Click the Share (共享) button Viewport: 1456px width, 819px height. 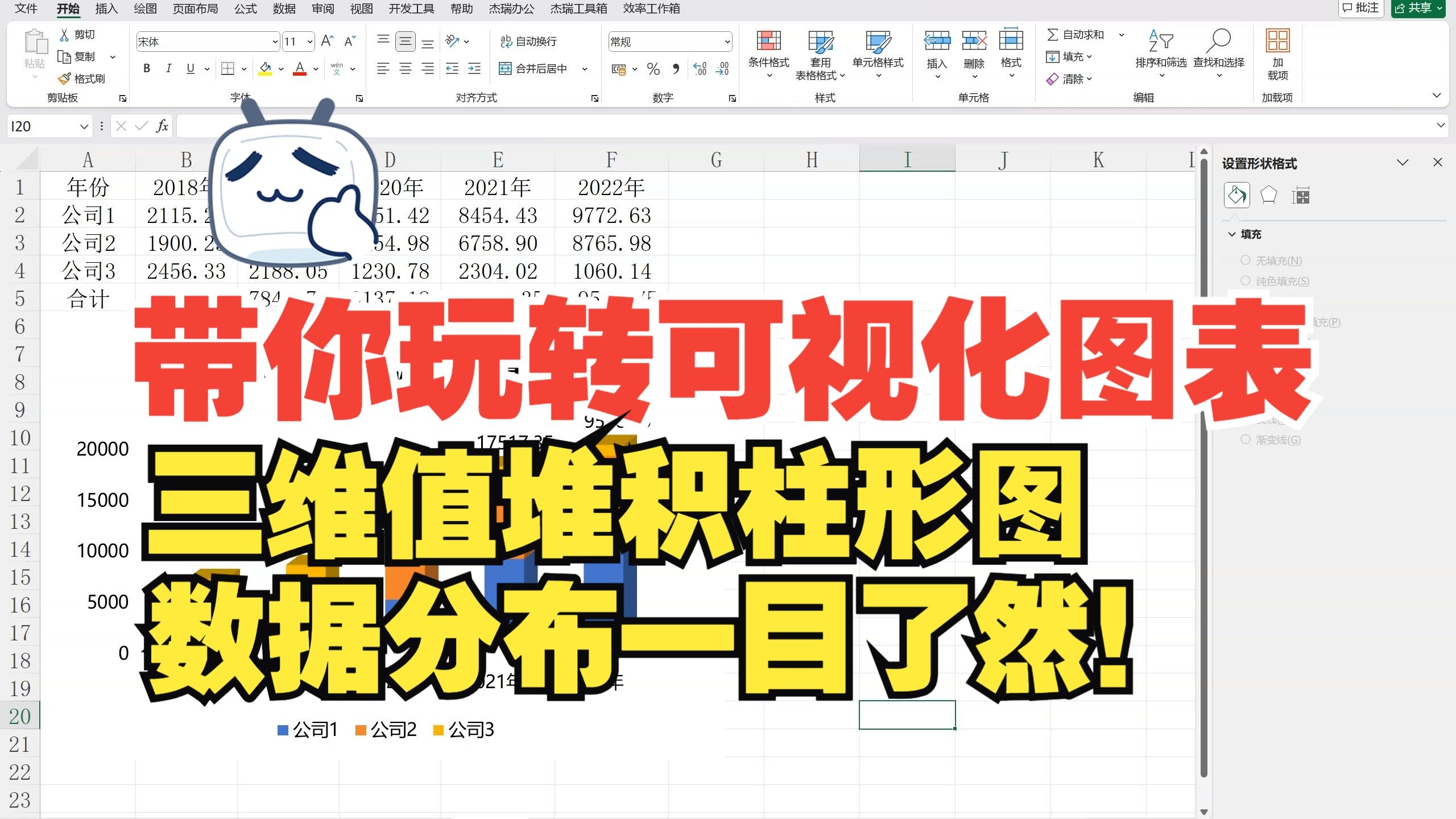click(1418, 8)
